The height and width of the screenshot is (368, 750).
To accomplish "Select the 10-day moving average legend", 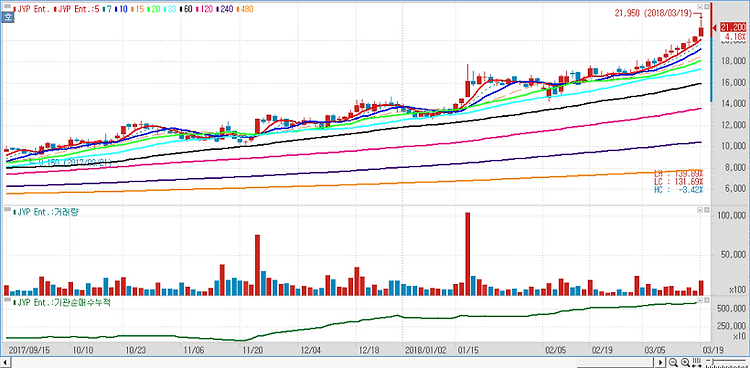I will pyautogui.click(x=120, y=8).
